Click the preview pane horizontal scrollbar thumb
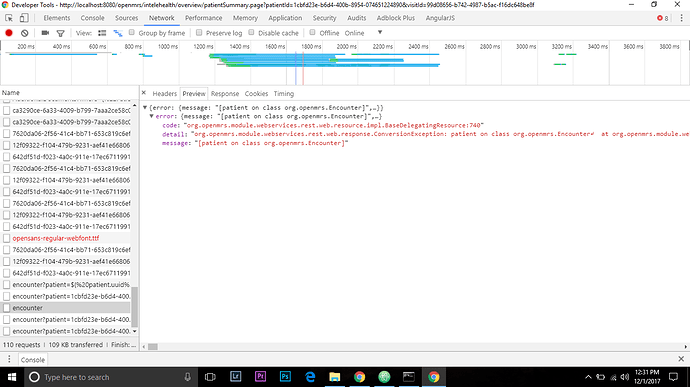Screen dimensions: 690x387 coord(153,347)
